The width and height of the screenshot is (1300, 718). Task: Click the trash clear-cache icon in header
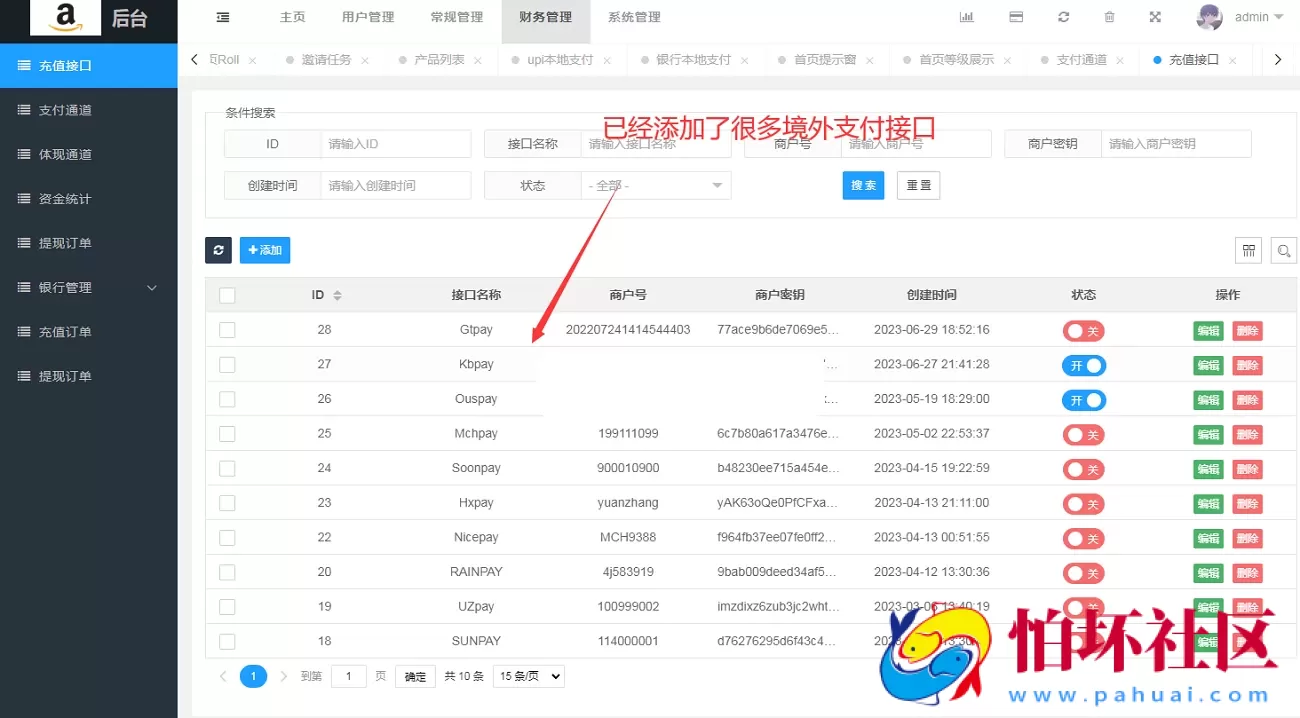point(1110,16)
